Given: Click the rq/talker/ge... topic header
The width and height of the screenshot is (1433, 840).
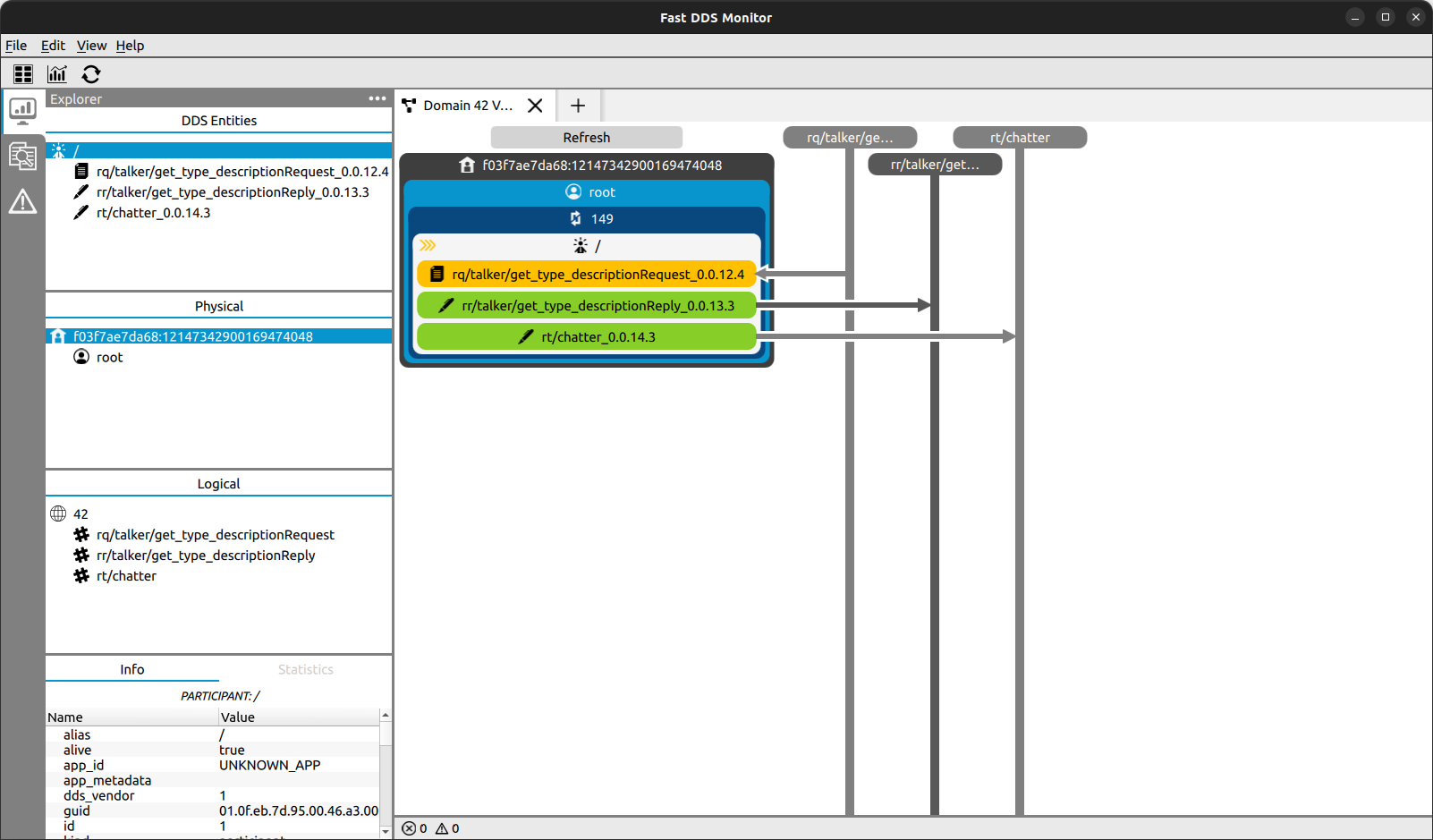Looking at the screenshot, I should (850, 137).
